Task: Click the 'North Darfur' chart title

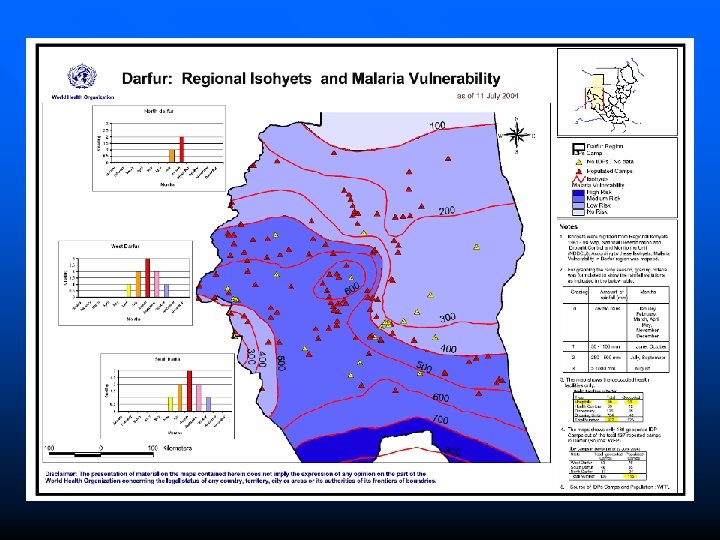Action: [x=159, y=111]
